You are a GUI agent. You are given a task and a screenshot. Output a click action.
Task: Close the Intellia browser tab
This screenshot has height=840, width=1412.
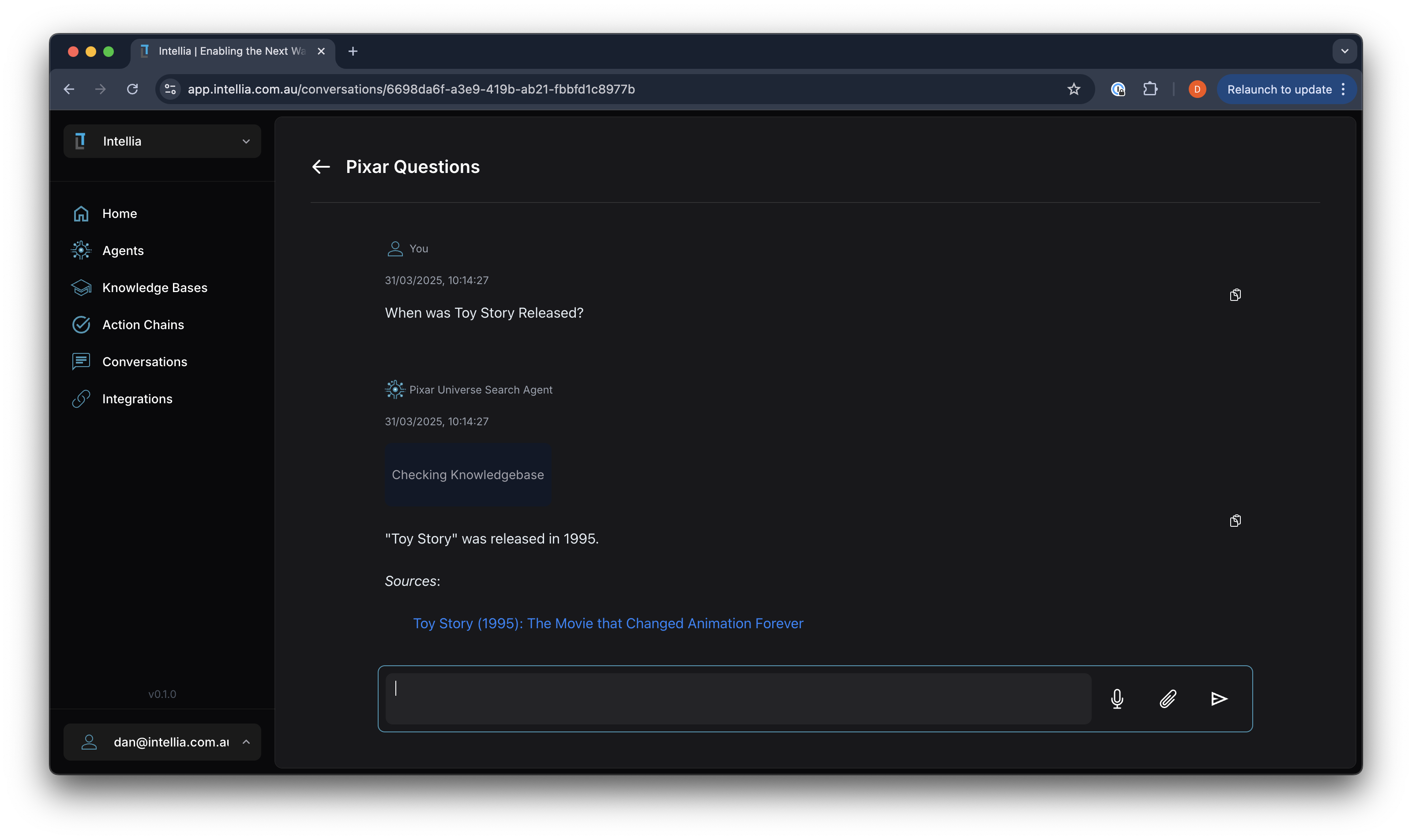(321, 51)
